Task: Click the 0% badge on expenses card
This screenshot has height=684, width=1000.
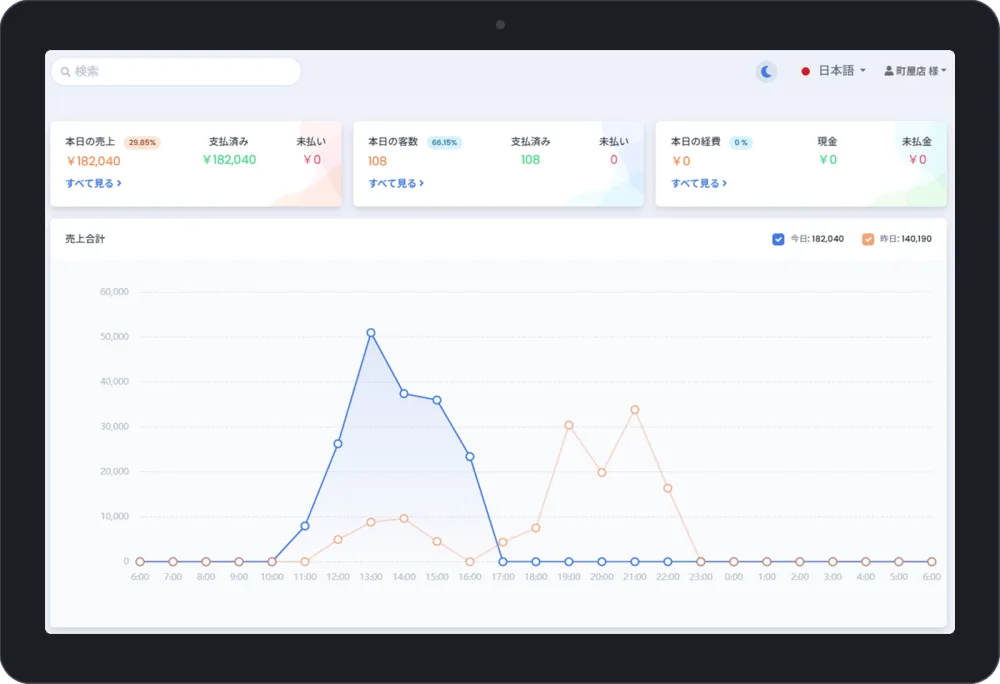Action: click(740, 142)
